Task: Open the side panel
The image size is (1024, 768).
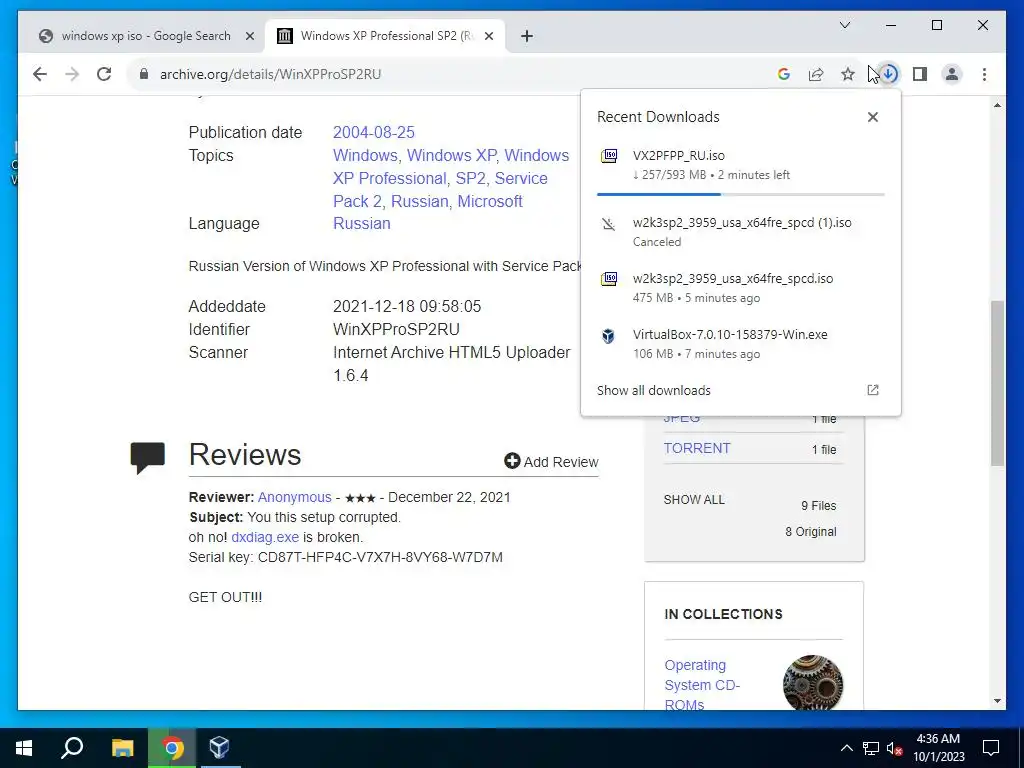Action: 920,74
